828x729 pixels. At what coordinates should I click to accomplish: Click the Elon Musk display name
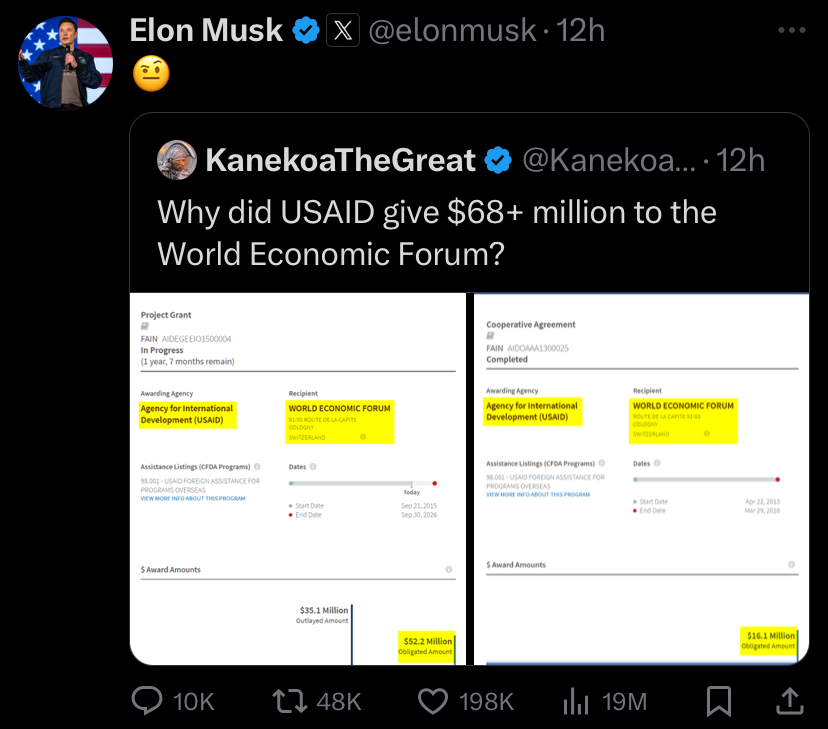206,30
